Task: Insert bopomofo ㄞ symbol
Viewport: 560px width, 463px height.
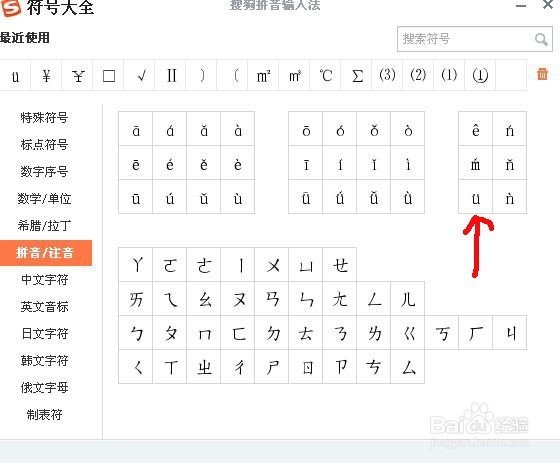Action: [136, 299]
